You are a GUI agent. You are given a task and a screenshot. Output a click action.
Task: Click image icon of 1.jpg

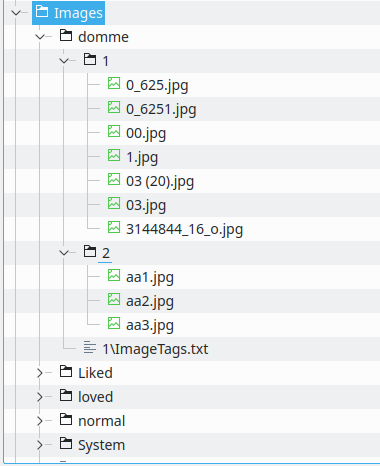pyautogui.click(x=114, y=155)
